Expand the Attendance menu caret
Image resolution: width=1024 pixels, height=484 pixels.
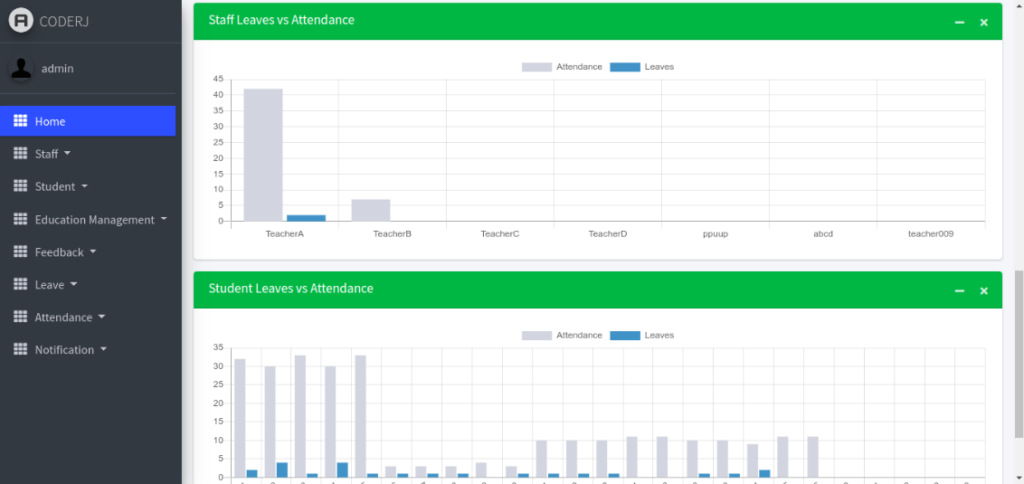pyautogui.click(x=101, y=317)
